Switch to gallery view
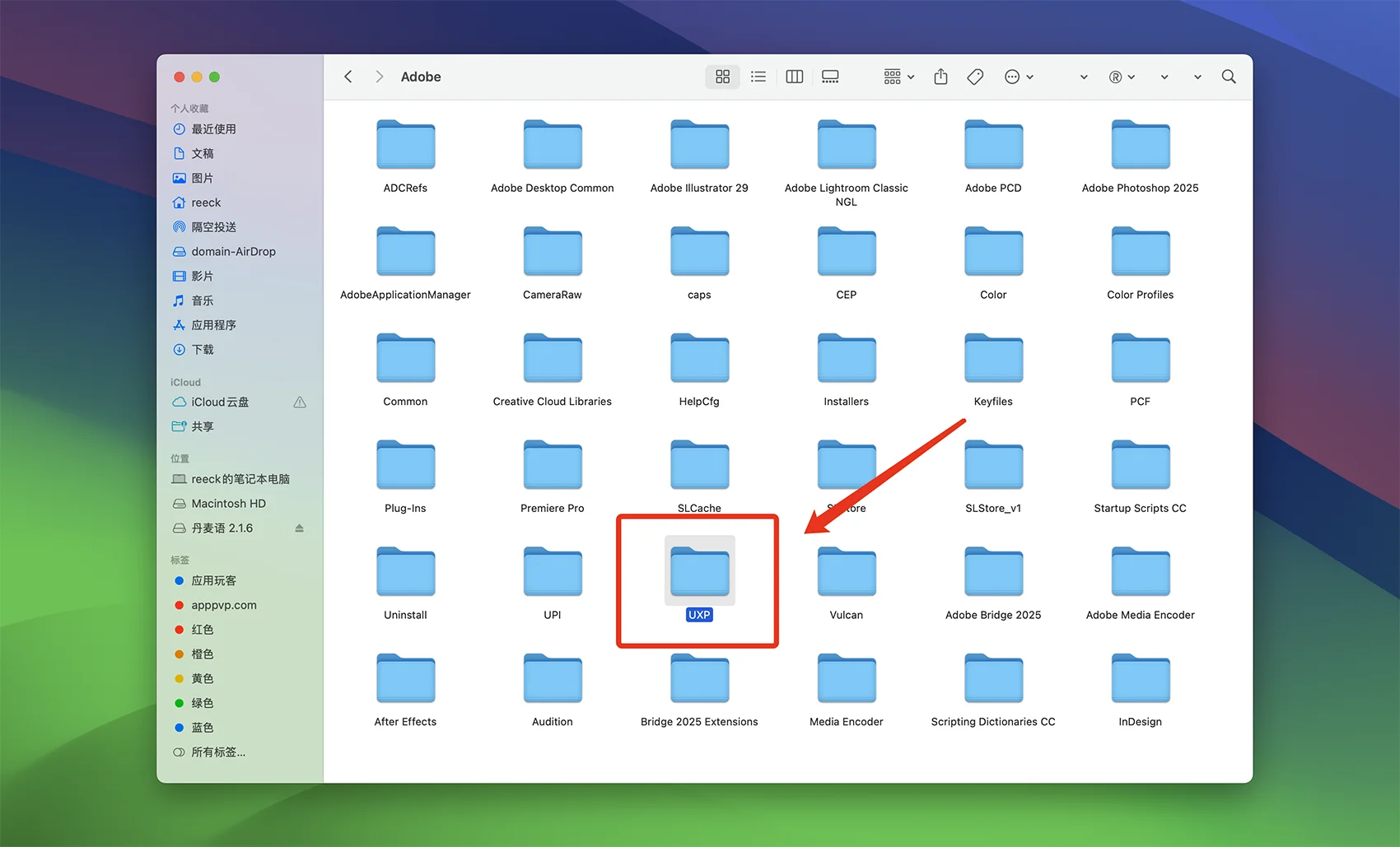This screenshot has width=1400, height=847. 830,77
